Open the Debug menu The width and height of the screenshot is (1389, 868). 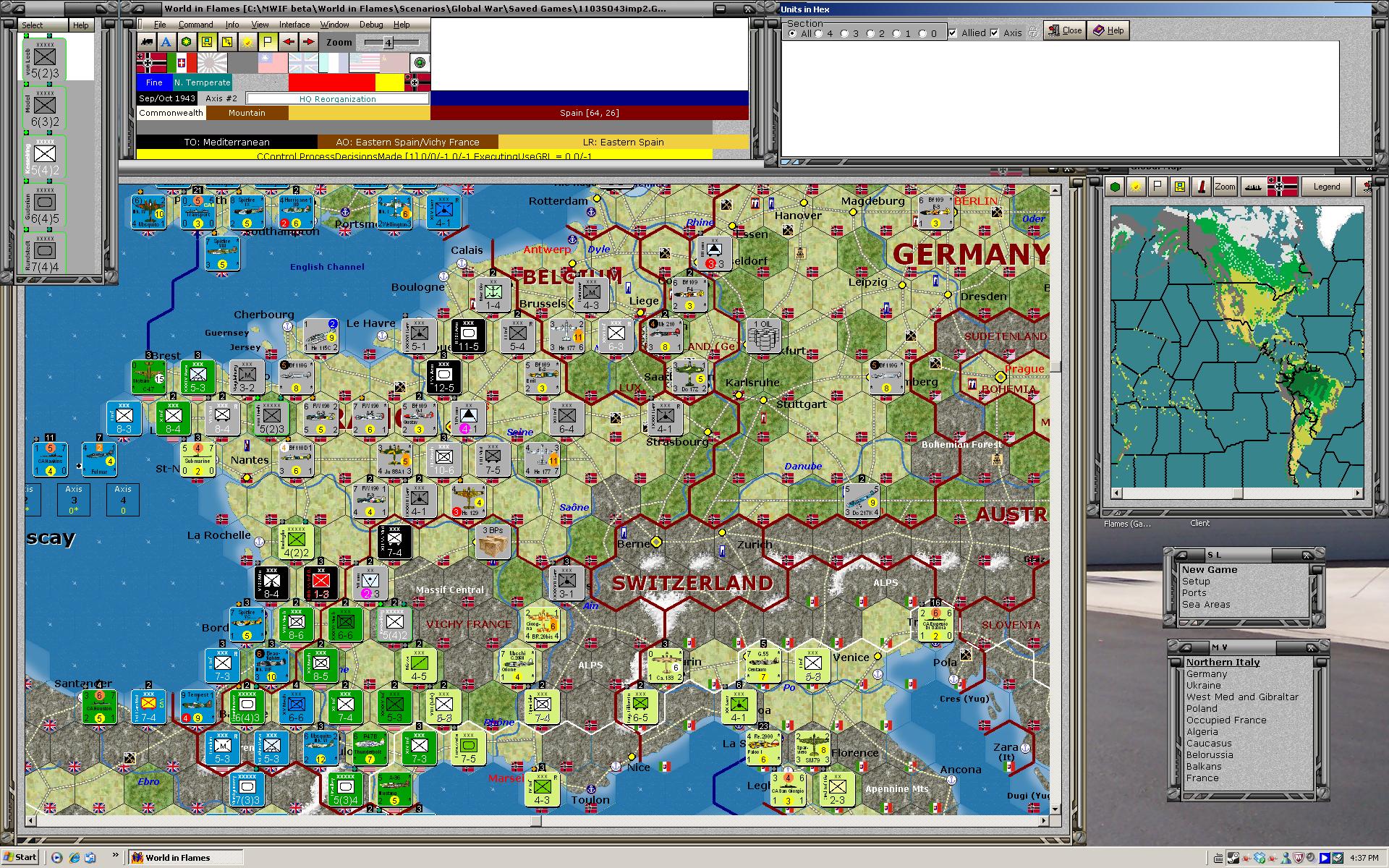click(371, 25)
